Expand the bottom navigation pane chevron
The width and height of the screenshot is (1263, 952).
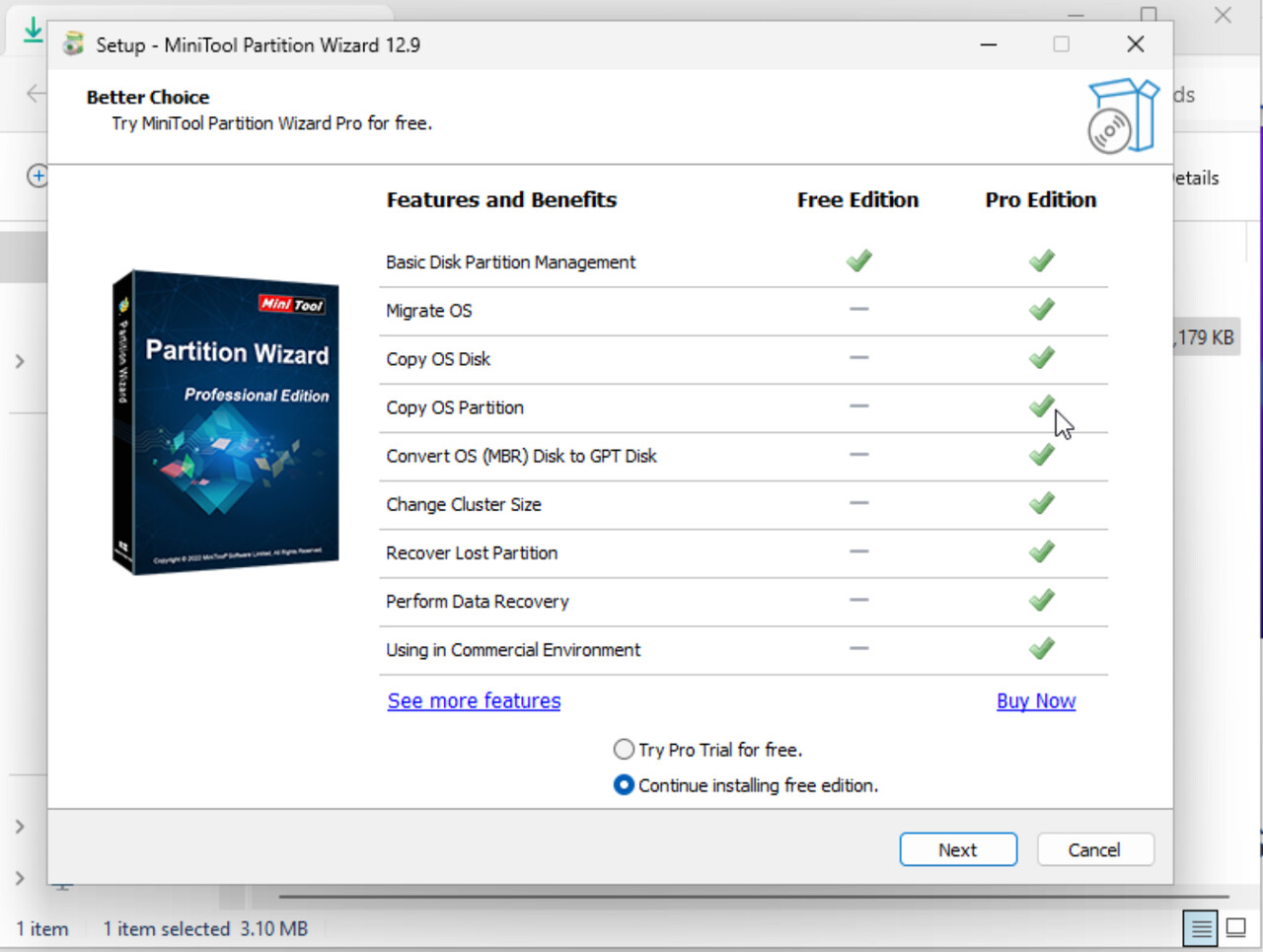click(x=20, y=878)
